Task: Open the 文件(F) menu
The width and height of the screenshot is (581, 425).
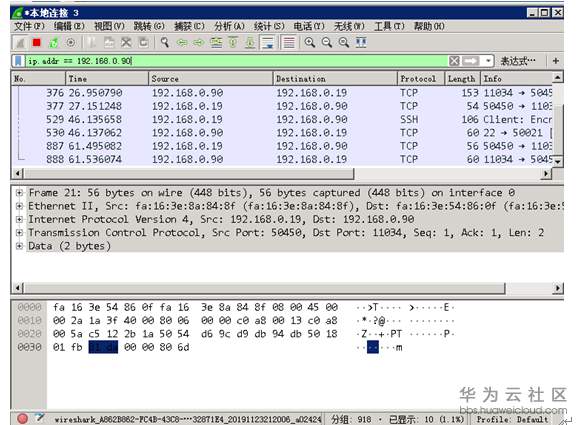Action: pyautogui.click(x=29, y=26)
